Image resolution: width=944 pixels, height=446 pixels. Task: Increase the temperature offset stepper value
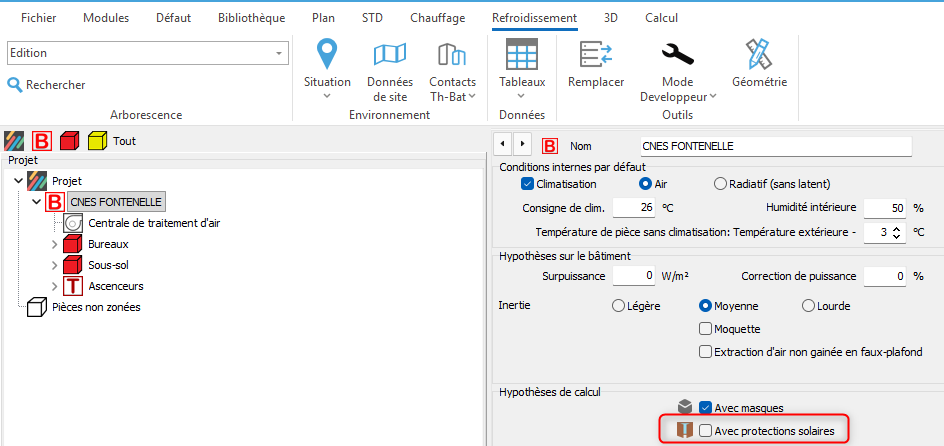895,227
